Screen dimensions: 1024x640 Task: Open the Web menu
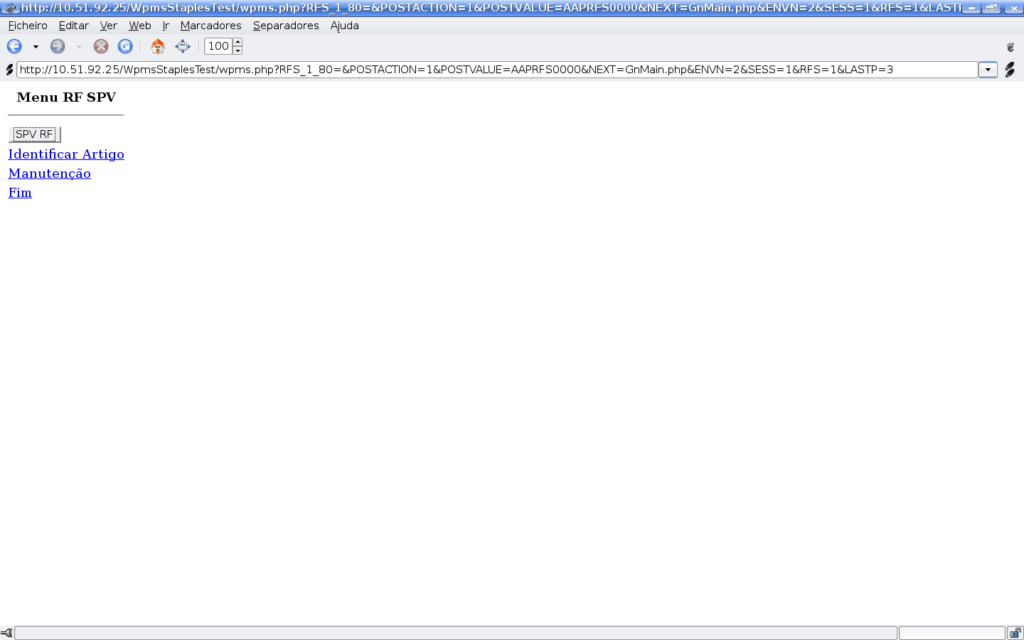[x=140, y=25]
